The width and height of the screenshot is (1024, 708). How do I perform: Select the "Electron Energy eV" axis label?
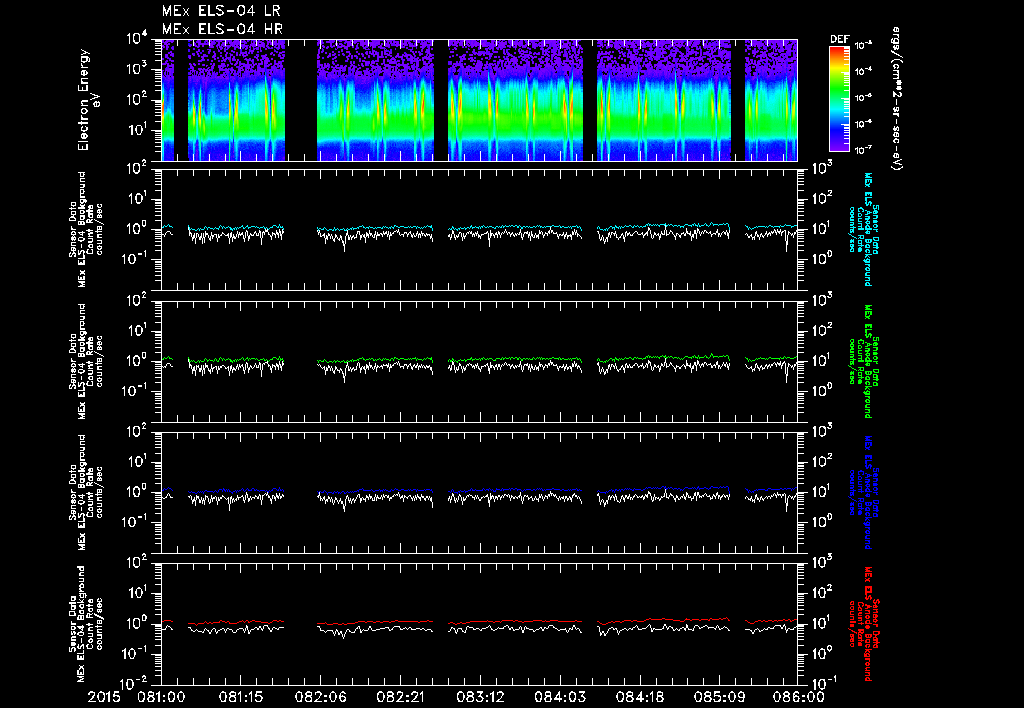click(87, 100)
